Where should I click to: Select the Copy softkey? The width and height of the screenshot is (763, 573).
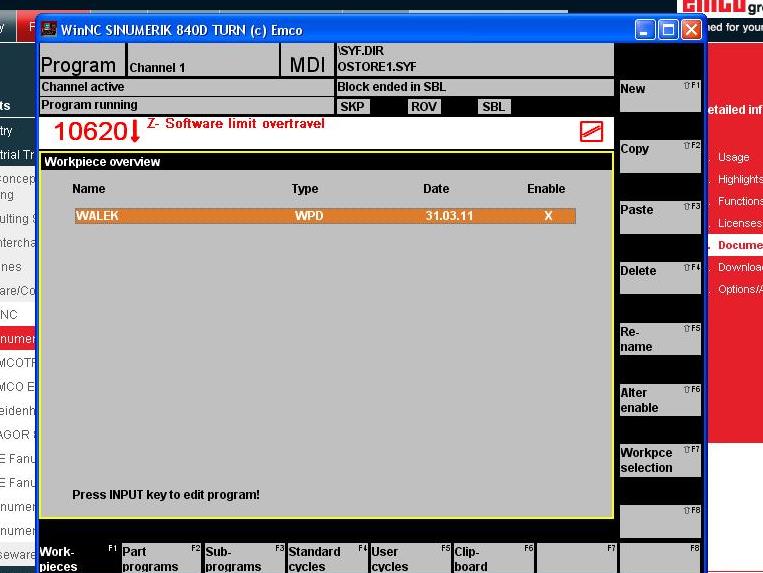point(660,157)
